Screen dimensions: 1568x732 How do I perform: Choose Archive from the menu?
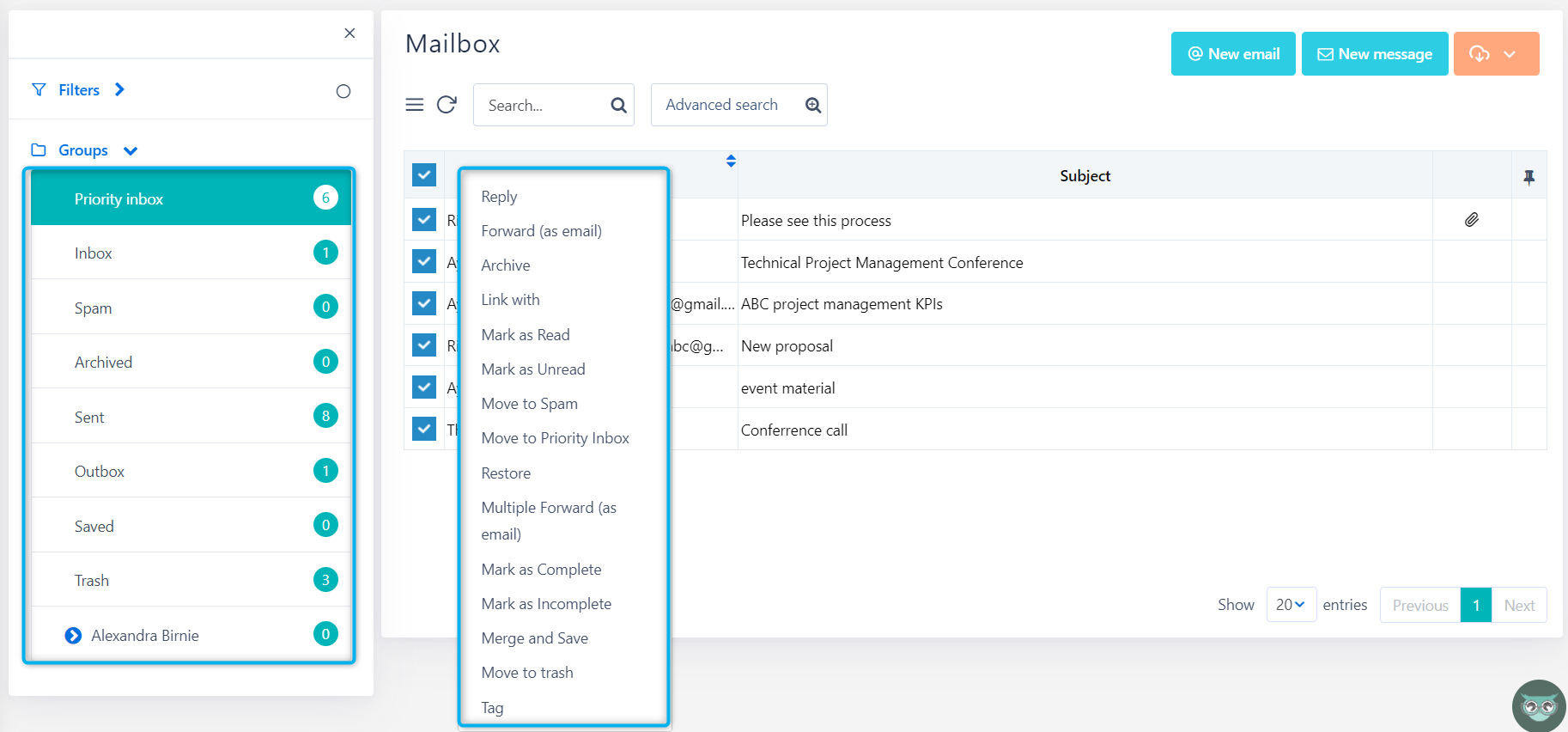tap(505, 265)
